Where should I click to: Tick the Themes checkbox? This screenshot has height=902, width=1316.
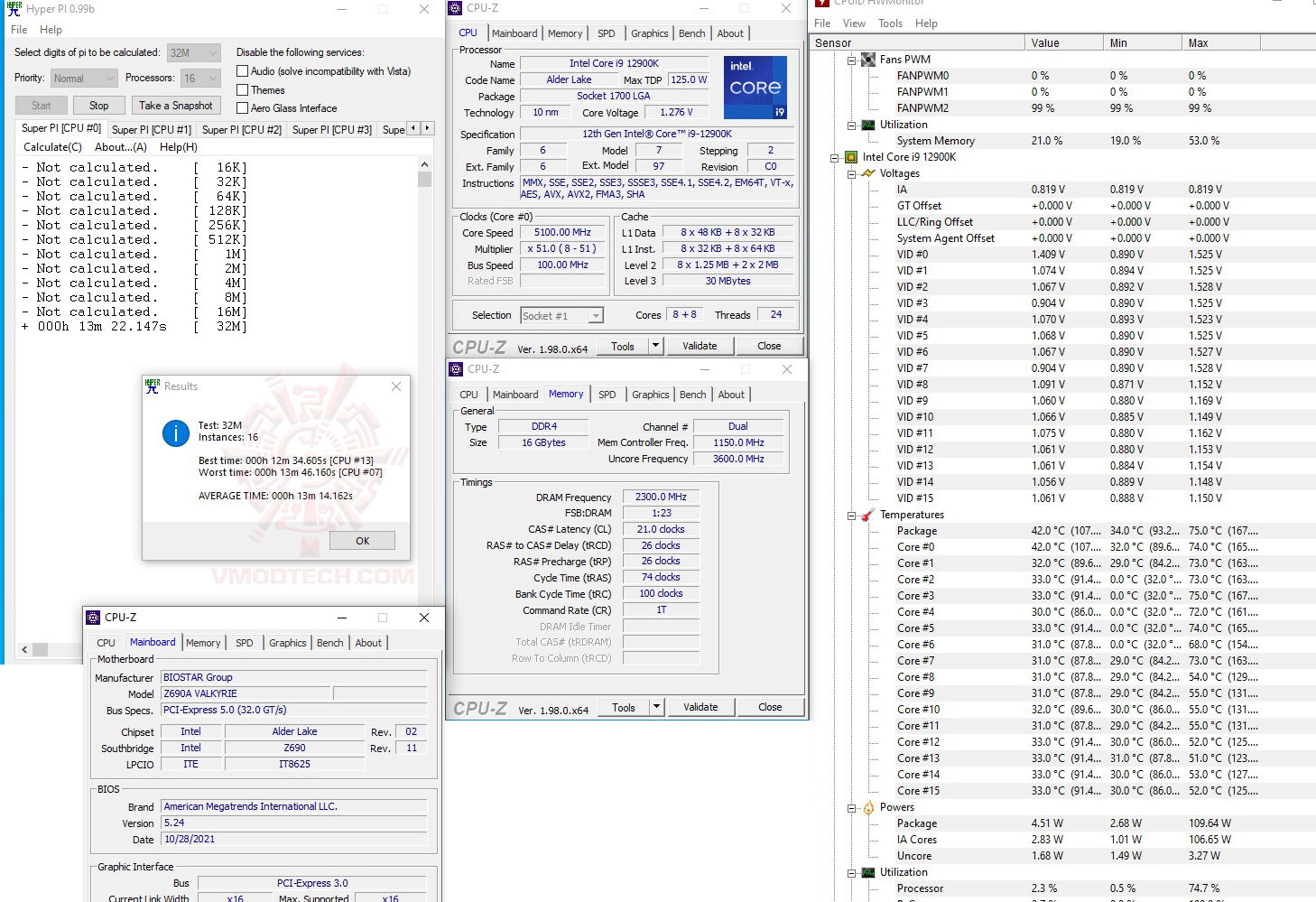pos(242,90)
